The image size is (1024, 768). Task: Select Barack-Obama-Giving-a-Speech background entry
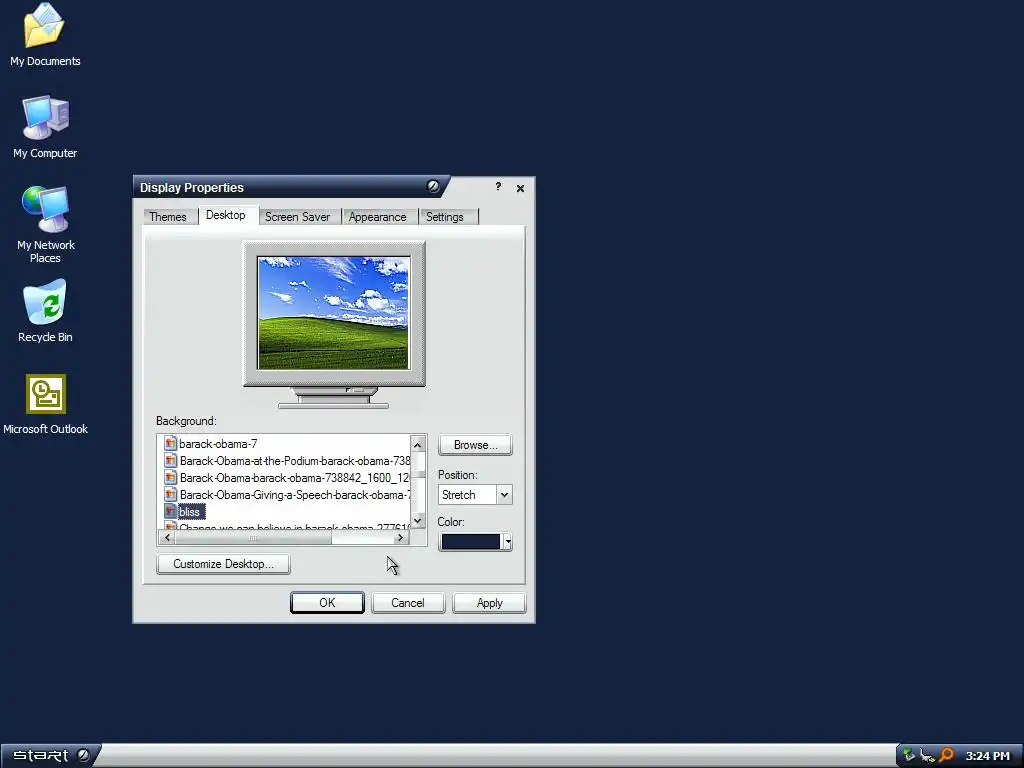click(295, 495)
